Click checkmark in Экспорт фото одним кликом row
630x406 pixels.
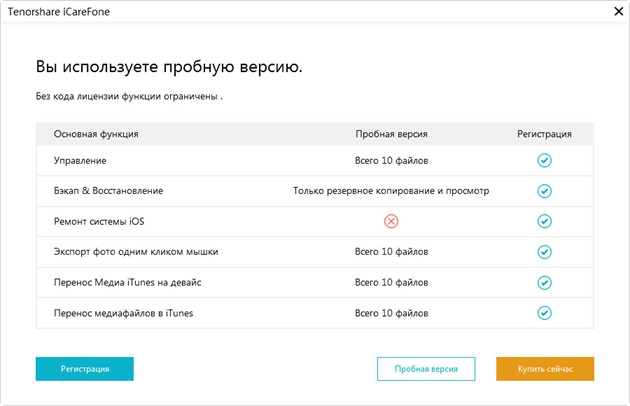[544, 252]
